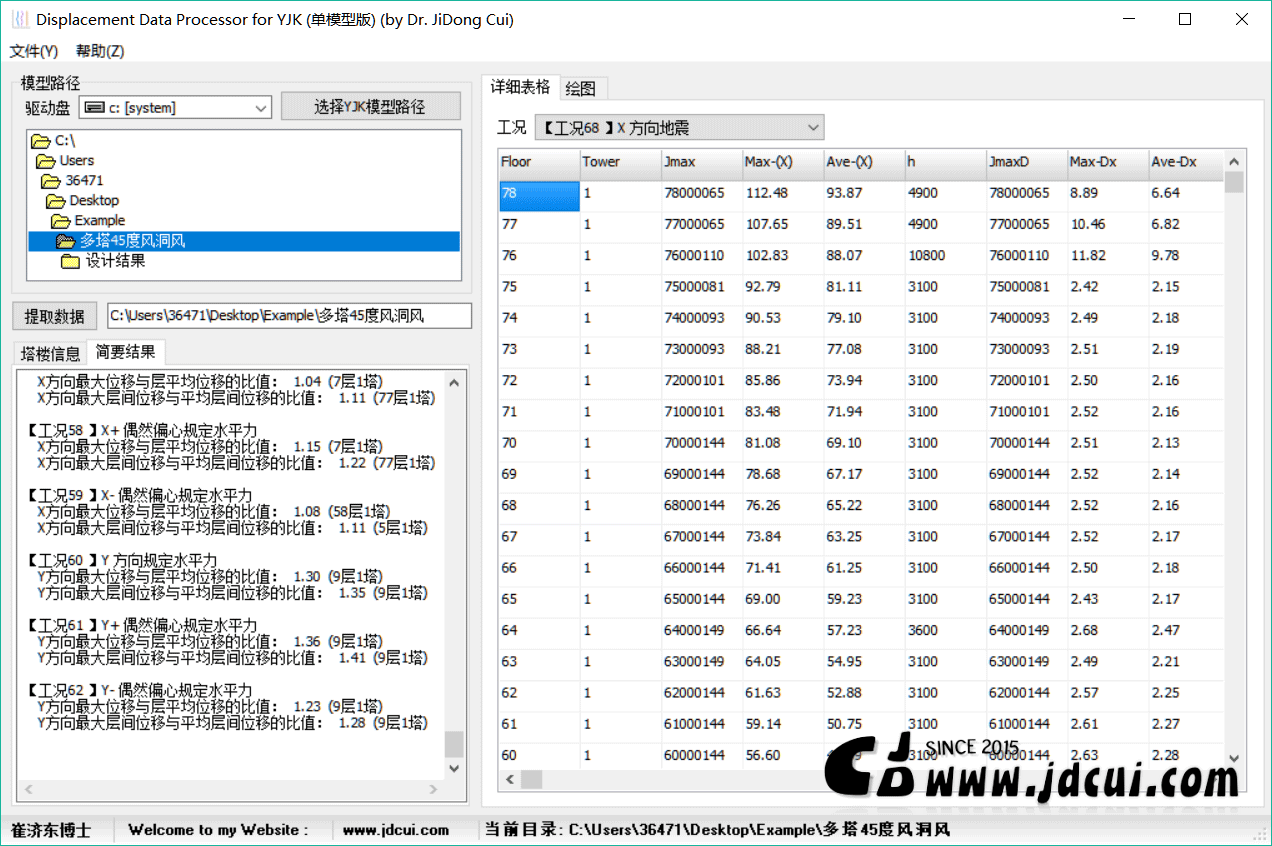This screenshot has width=1272, height=846.
Task: Click the table's scroll-down arrow
Action: (1234, 759)
